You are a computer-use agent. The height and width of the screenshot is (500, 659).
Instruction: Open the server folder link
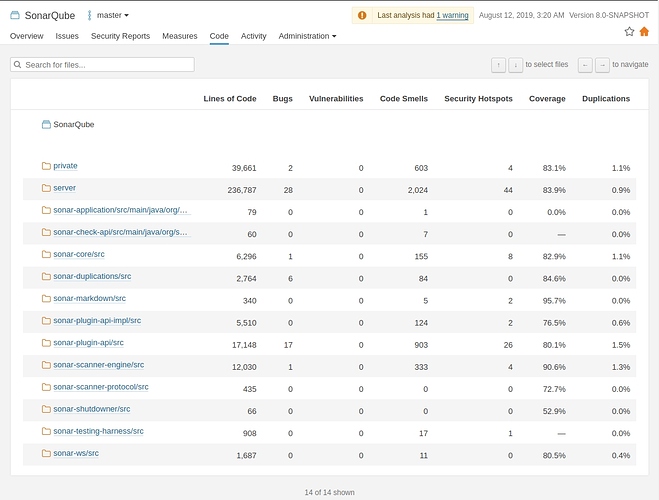[64, 188]
